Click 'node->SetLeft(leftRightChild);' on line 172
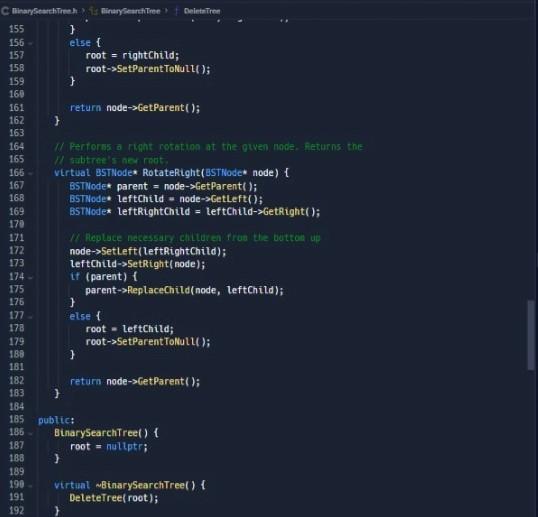 click(x=148, y=251)
